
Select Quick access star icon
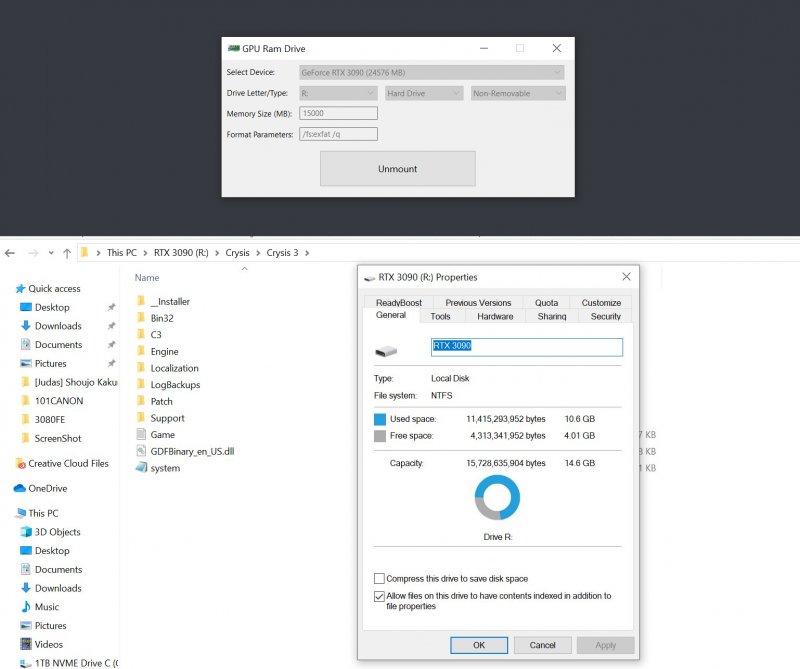click(x=20, y=288)
